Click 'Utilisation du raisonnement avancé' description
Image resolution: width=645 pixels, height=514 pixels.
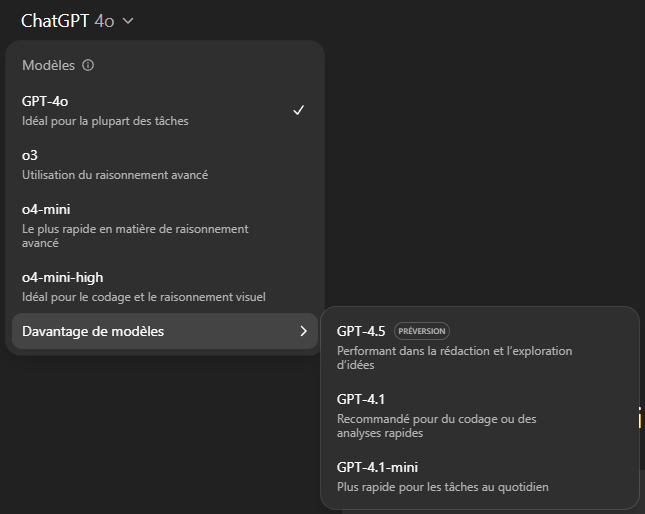115,175
